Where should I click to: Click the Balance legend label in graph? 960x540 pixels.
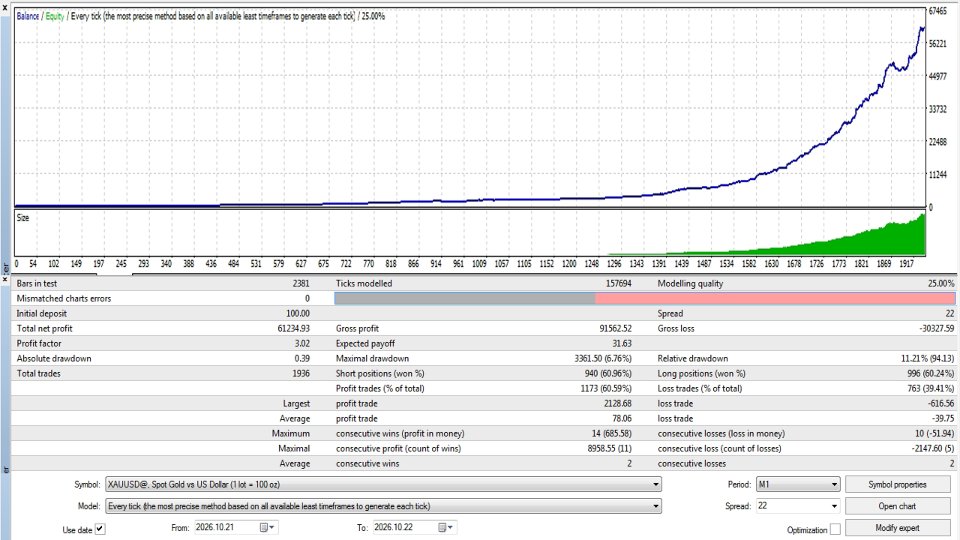[28, 17]
